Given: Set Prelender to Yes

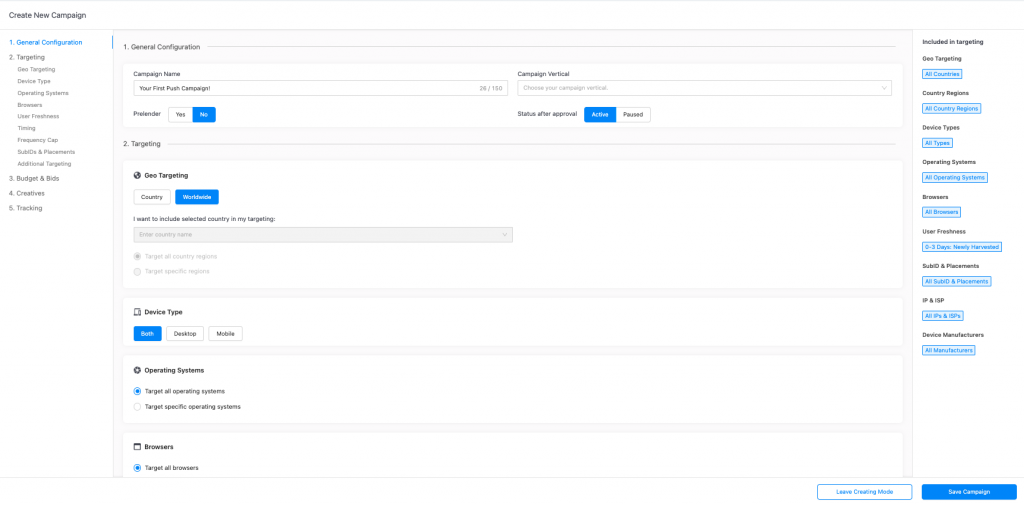Looking at the screenshot, I should point(180,115).
